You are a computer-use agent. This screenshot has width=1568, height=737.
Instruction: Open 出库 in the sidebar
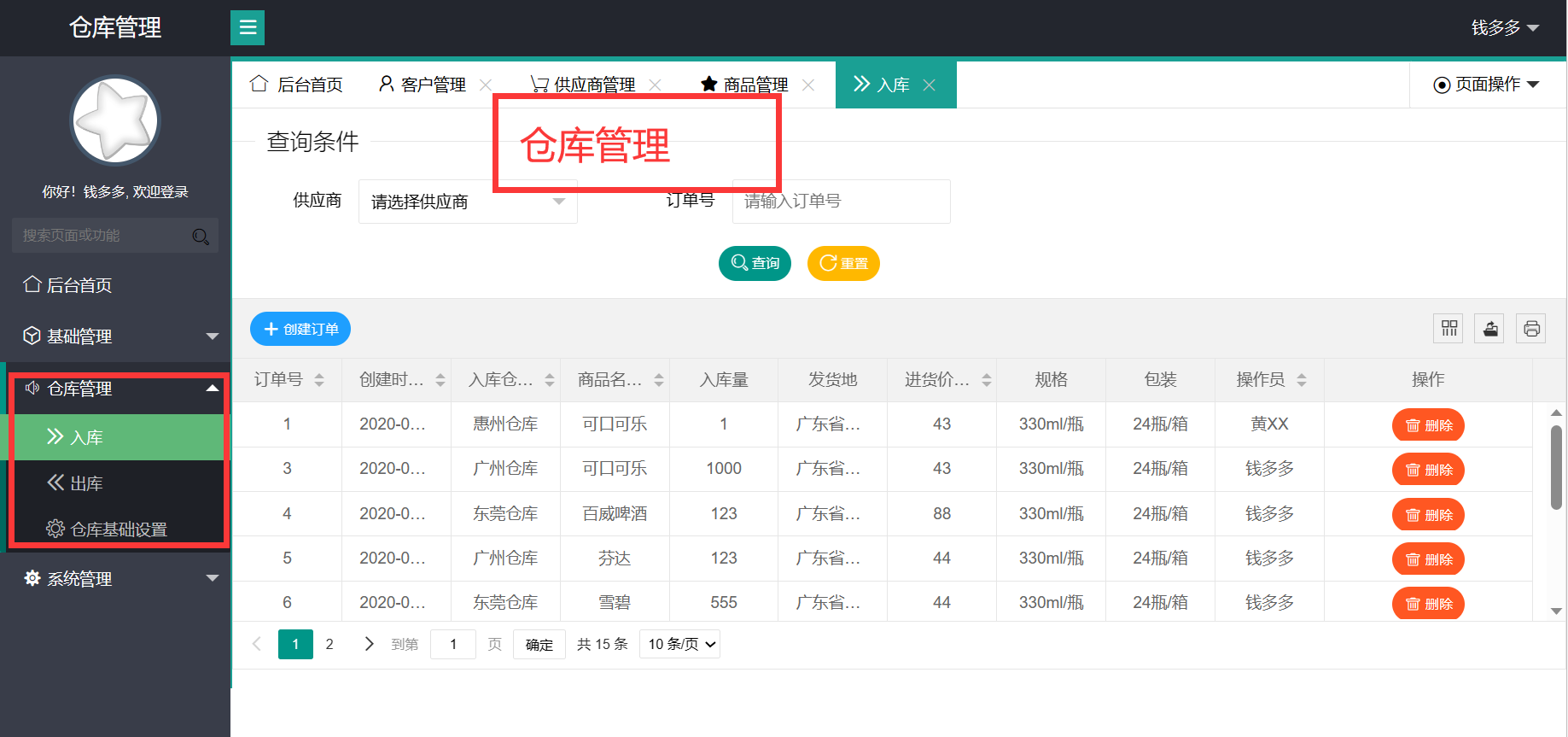[x=115, y=483]
